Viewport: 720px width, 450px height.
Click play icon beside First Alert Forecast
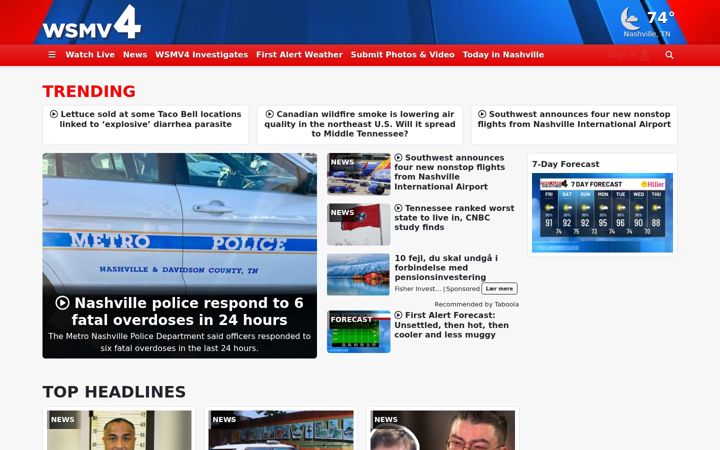point(398,315)
